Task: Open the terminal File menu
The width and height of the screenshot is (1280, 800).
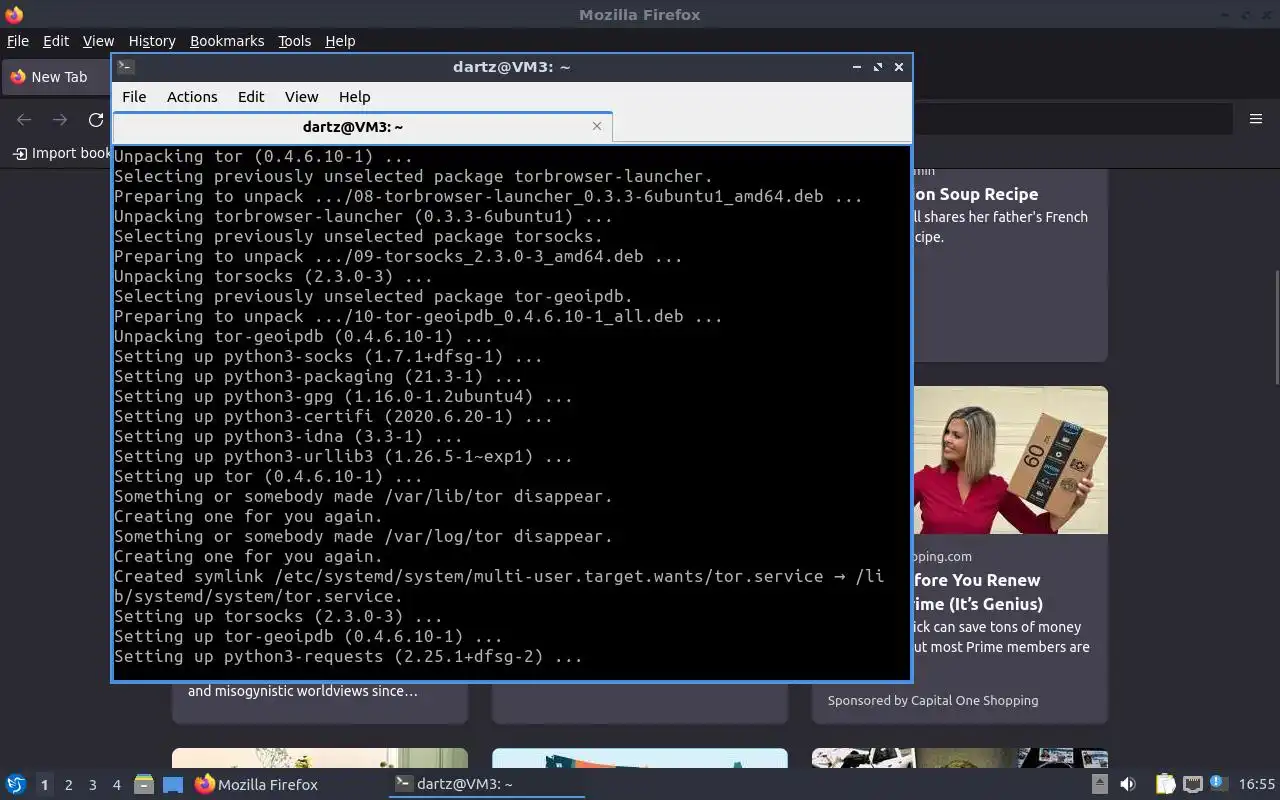Action: click(134, 97)
